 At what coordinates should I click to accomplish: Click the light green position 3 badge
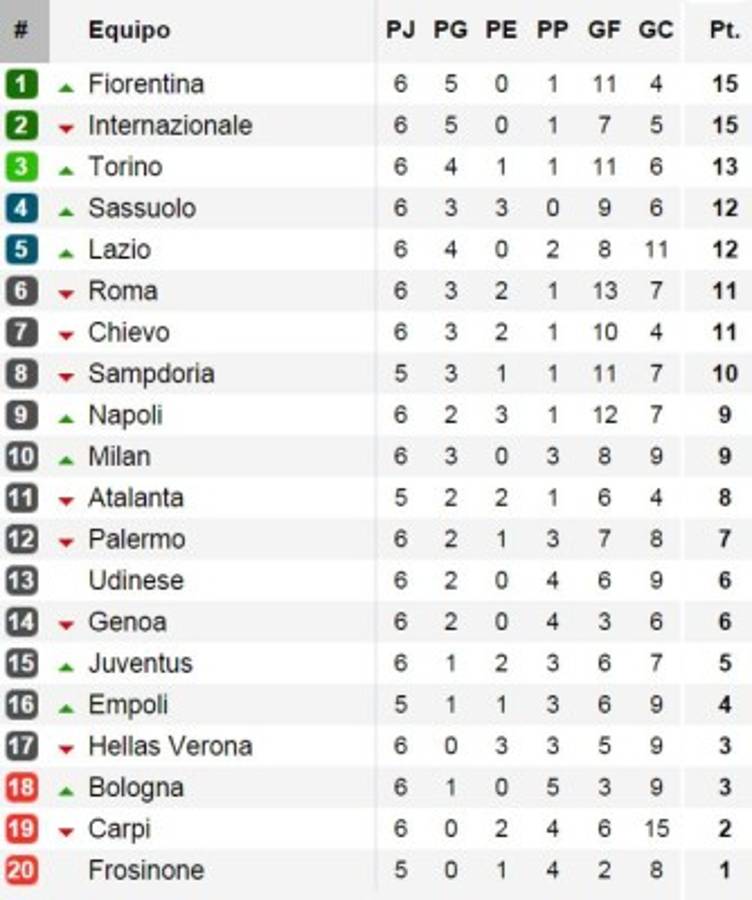(21, 167)
